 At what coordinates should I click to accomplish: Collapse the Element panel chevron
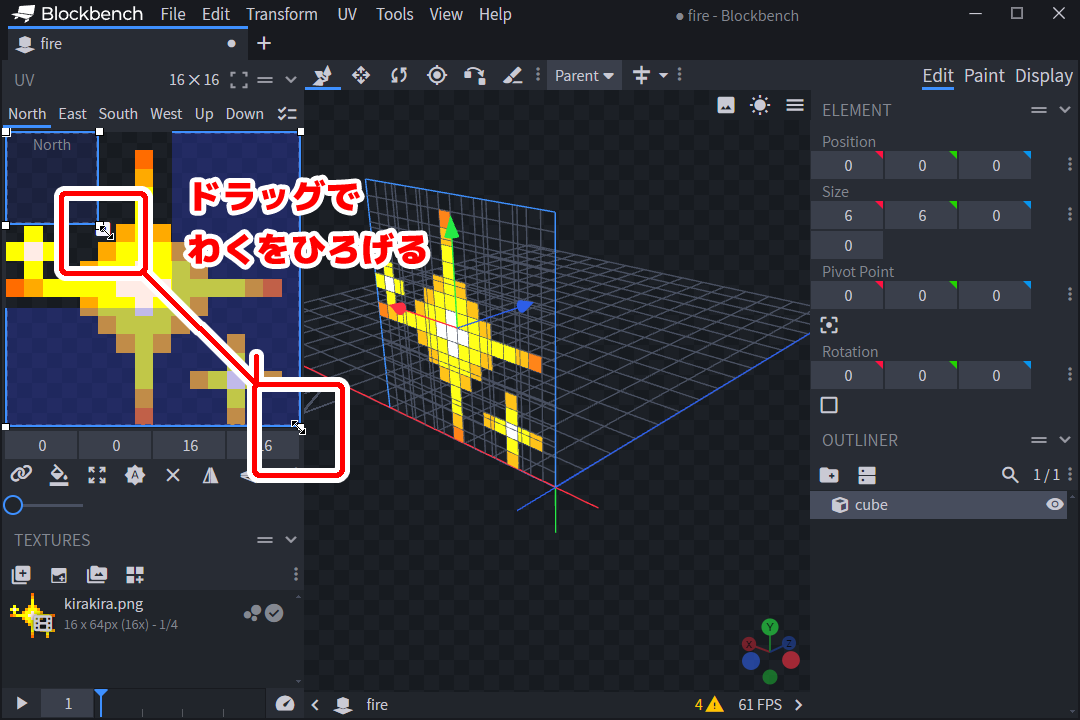tap(1065, 110)
